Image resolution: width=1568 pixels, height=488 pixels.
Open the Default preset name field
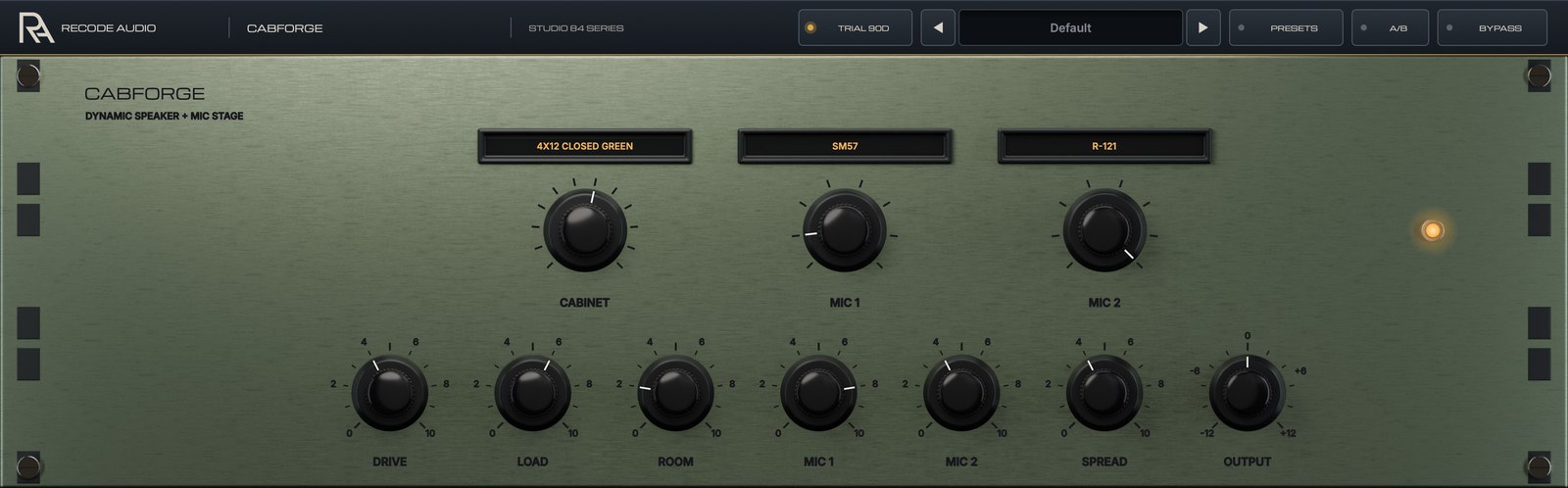click(1070, 27)
